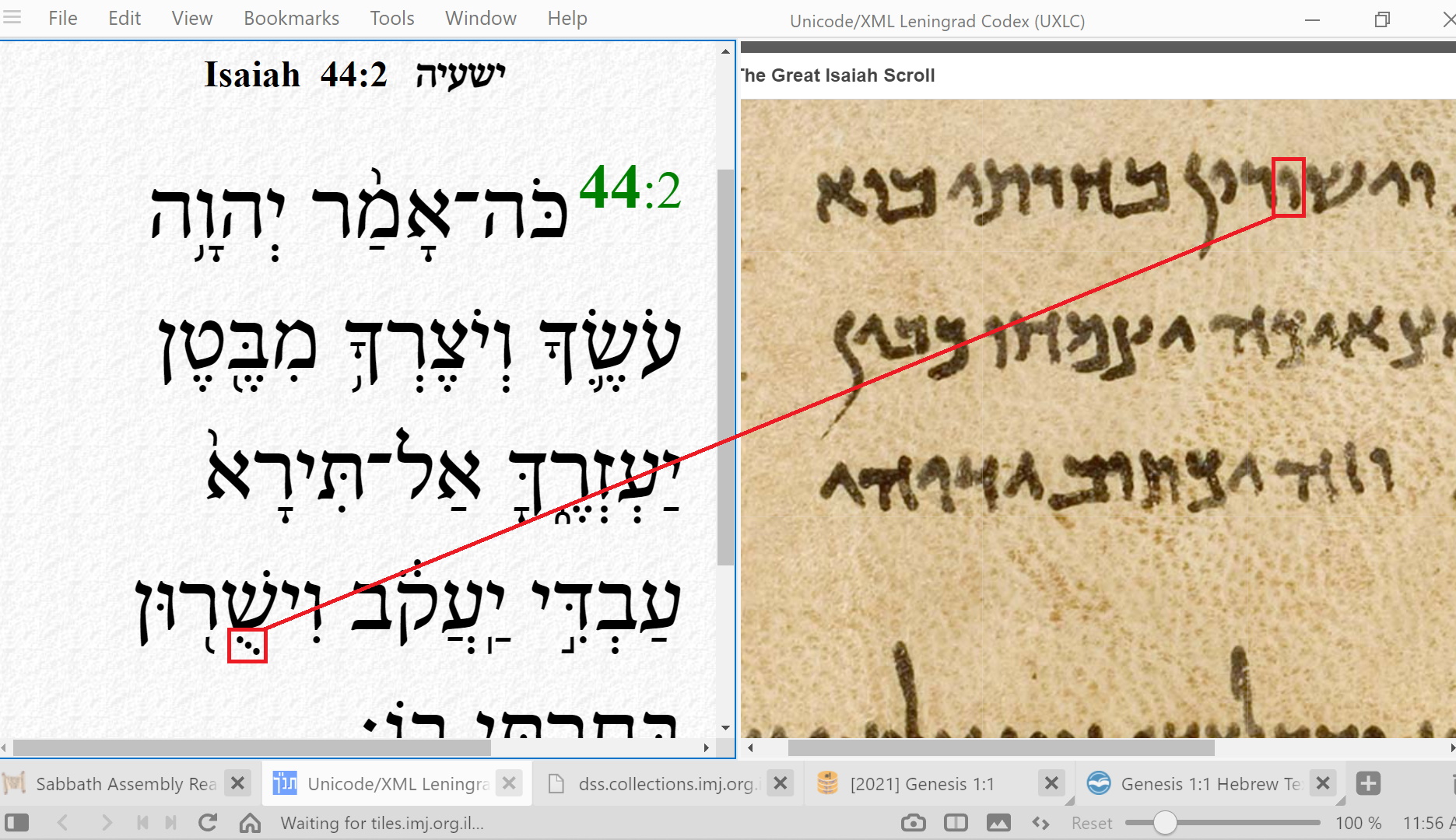Click the capture page camera icon
Viewport: 1456px width, 840px height.
pos(913,823)
